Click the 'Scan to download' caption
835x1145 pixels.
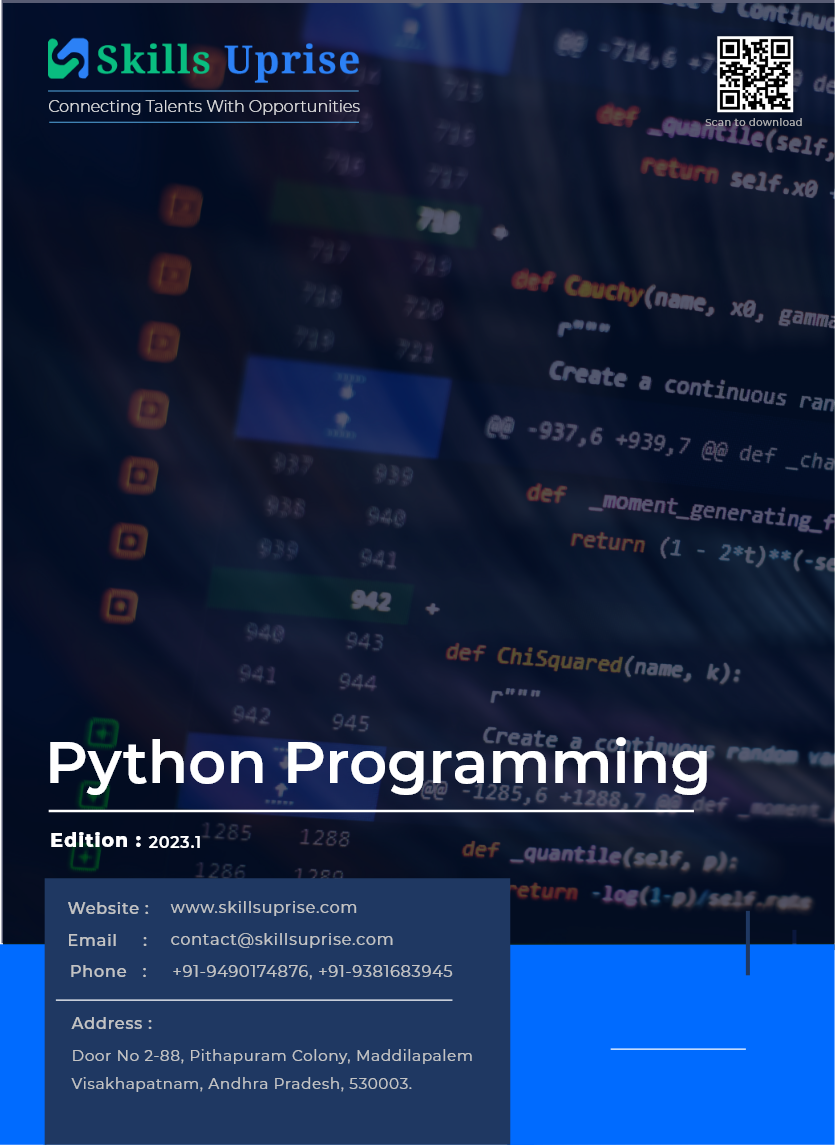point(753,122)
